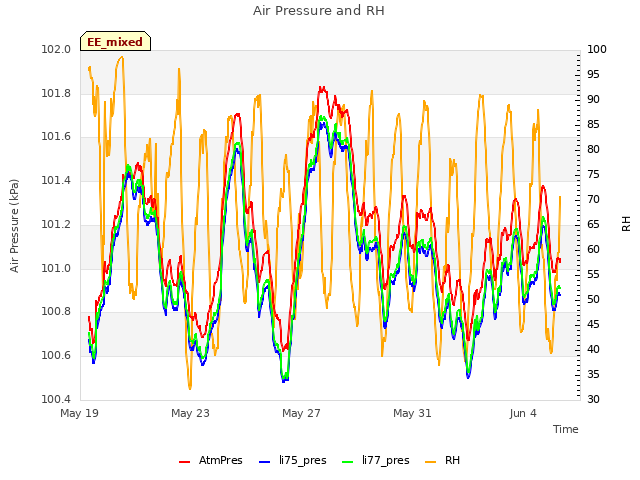This screenshot has height=480, width=640.
Task: Click the 60 RH axis label
Action: [593, 249]
